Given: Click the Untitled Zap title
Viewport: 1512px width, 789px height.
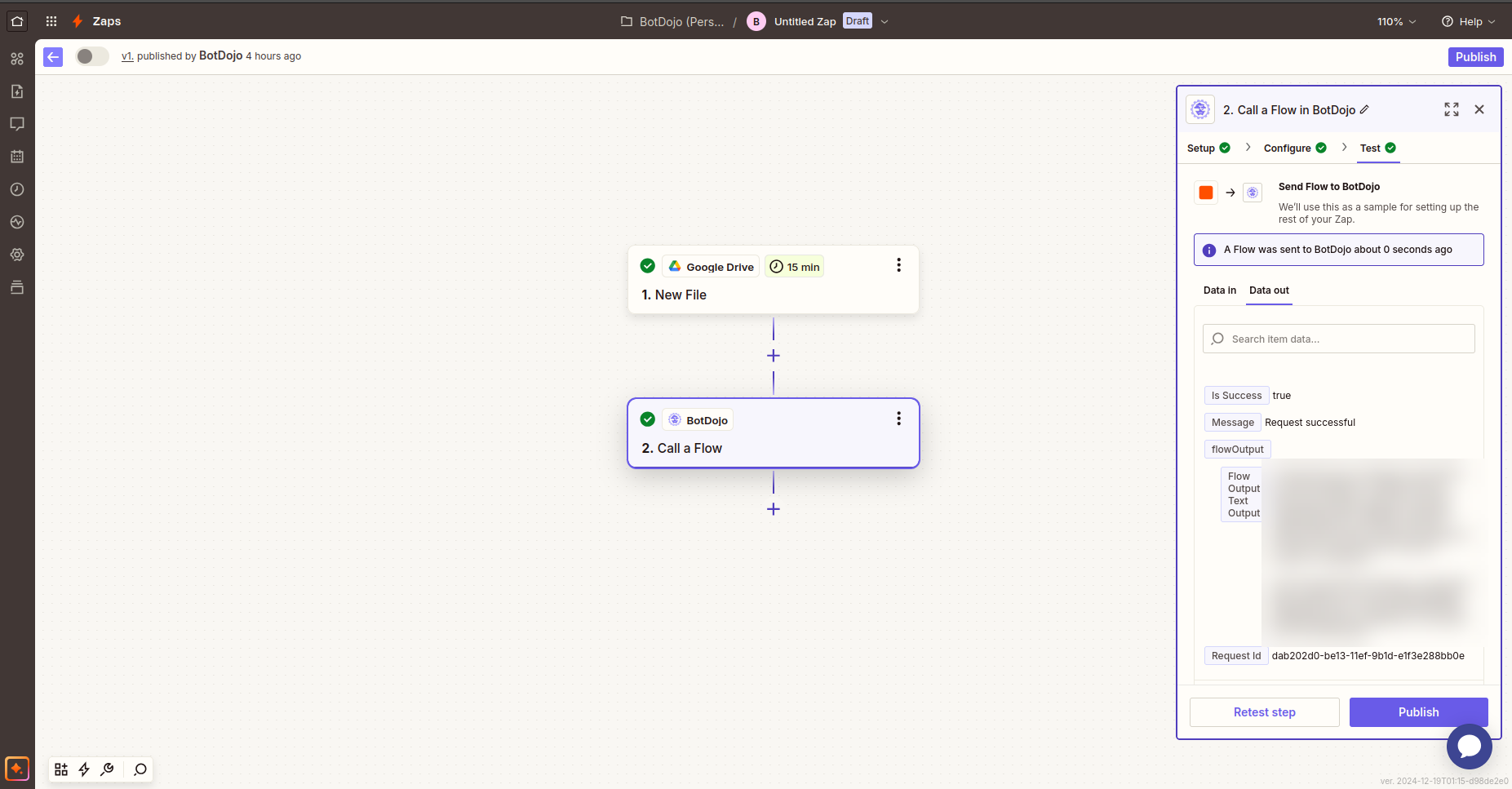Looking at the screenshot, I should 805,22.
